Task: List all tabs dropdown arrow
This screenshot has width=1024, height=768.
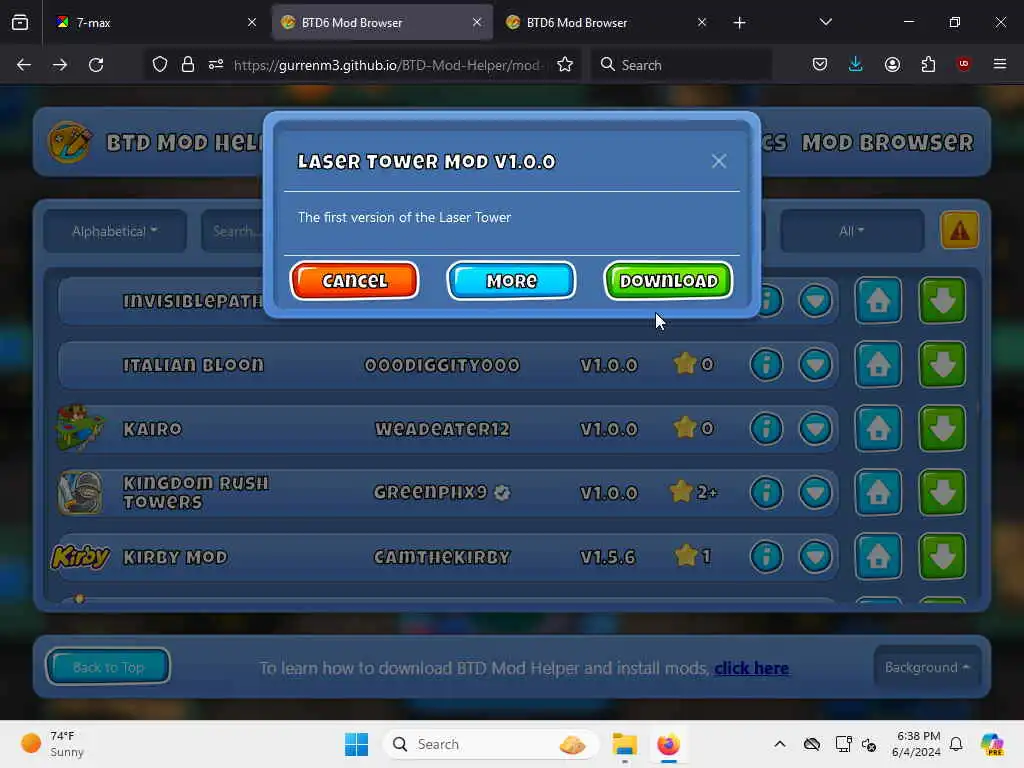Action: click(825, 22)
